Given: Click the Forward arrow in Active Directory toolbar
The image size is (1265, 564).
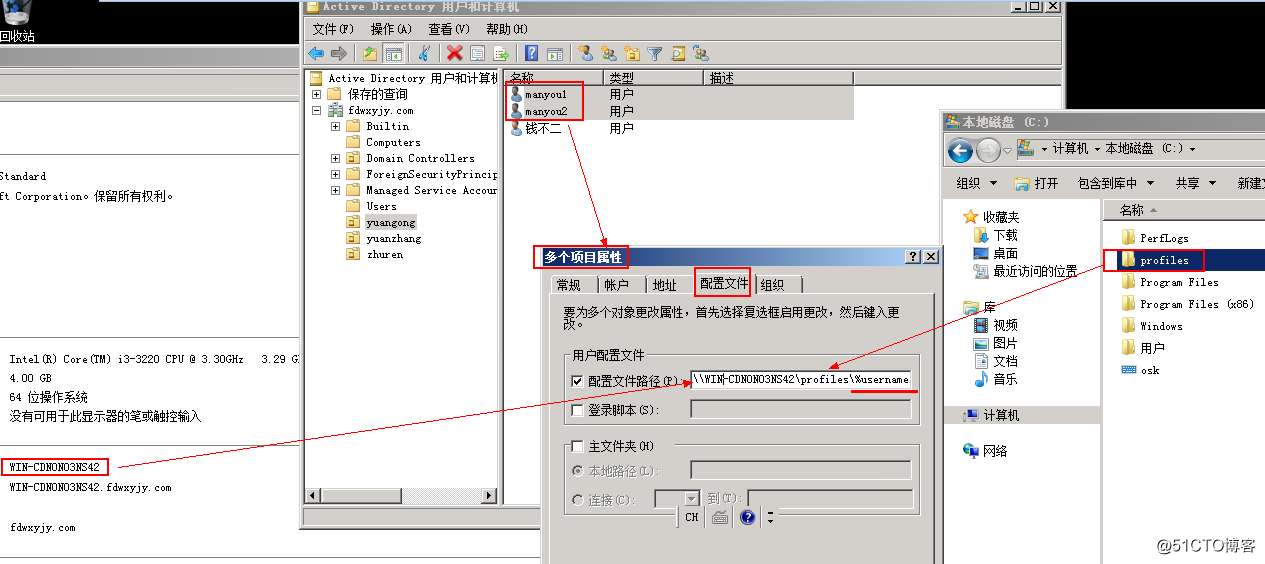Looking at the screenshot, I should click(339, 53).
